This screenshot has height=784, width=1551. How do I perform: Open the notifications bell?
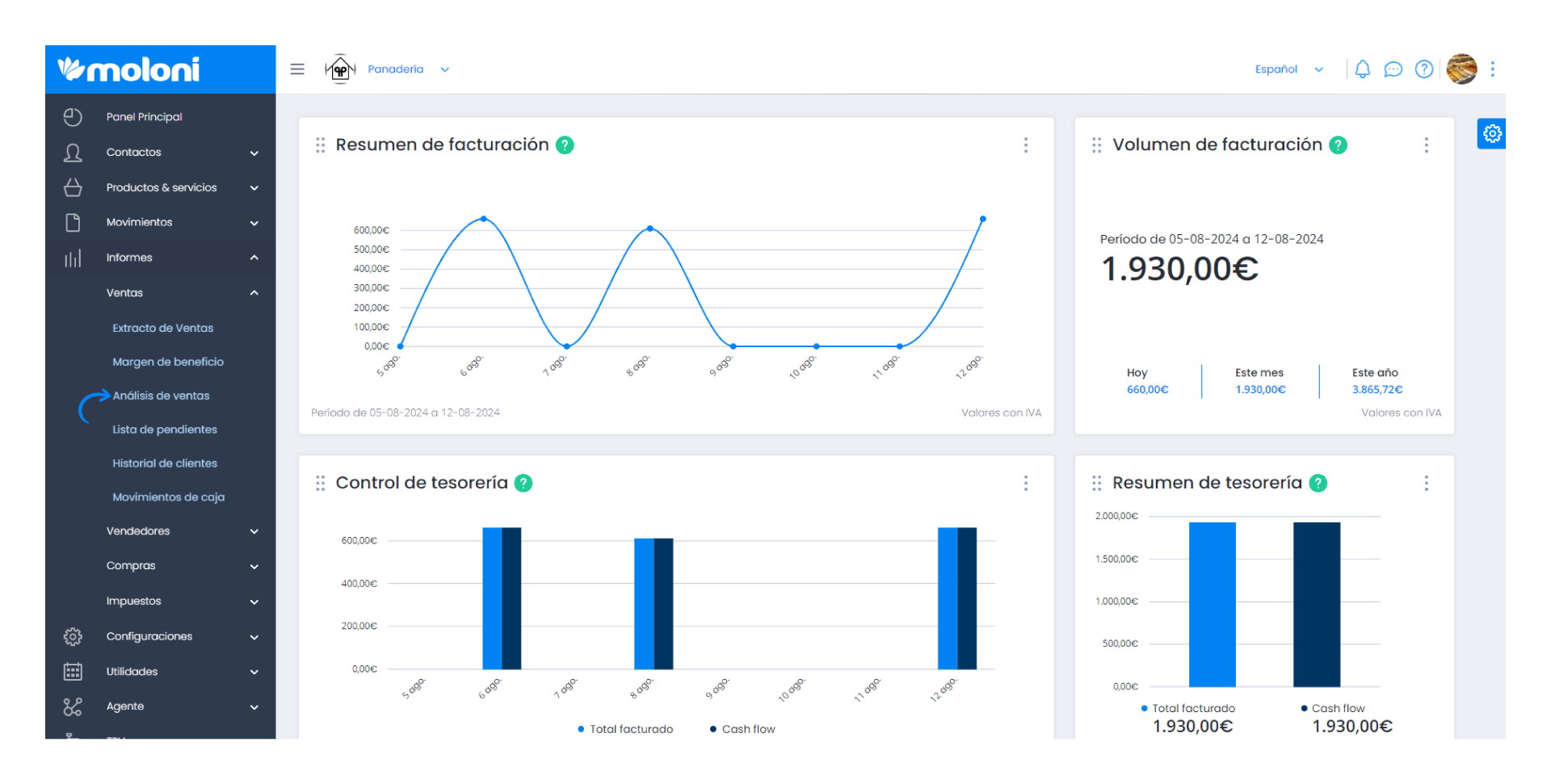point(1363,69)
